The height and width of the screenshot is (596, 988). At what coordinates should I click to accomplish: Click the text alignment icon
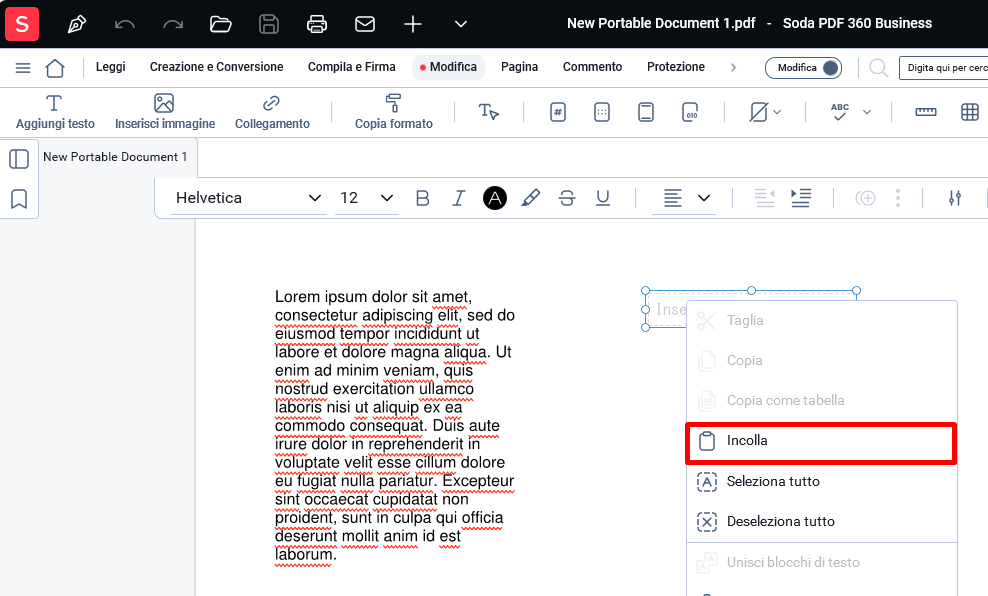click(x=672, y=198)
